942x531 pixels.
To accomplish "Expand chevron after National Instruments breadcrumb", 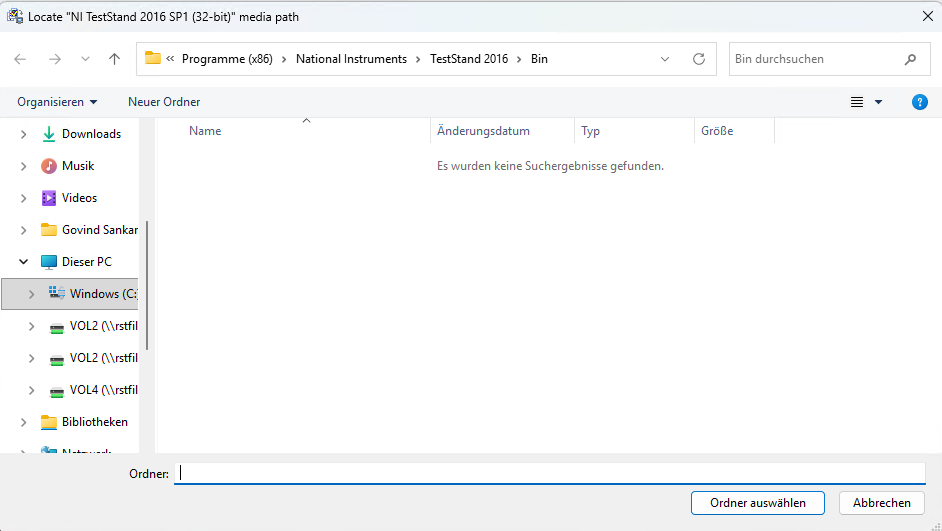I will click(418, 59).
